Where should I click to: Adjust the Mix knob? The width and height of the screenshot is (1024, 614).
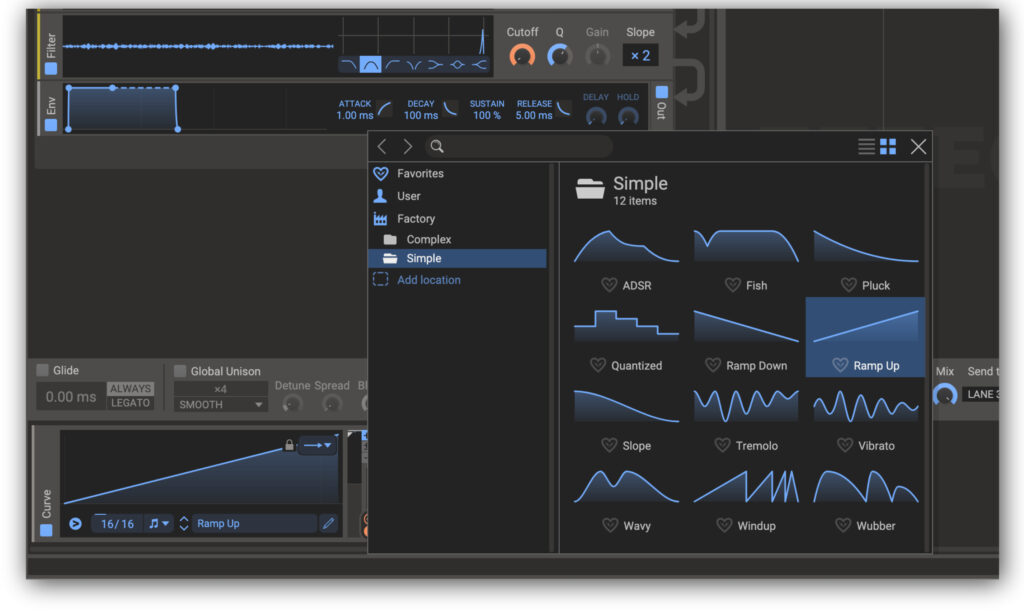tap(944, 395)
